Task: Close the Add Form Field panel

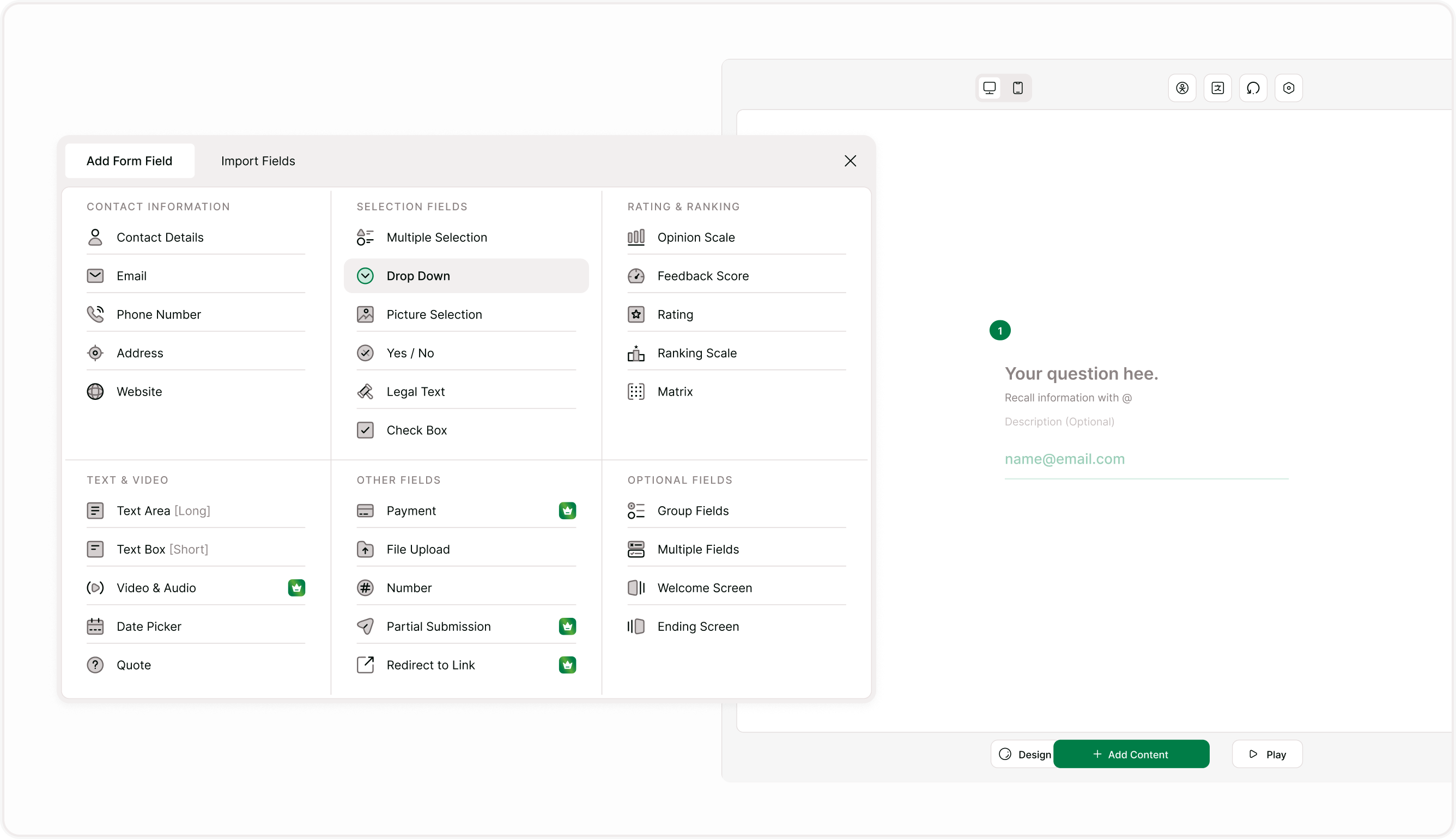Action: [x=850, y=161]
